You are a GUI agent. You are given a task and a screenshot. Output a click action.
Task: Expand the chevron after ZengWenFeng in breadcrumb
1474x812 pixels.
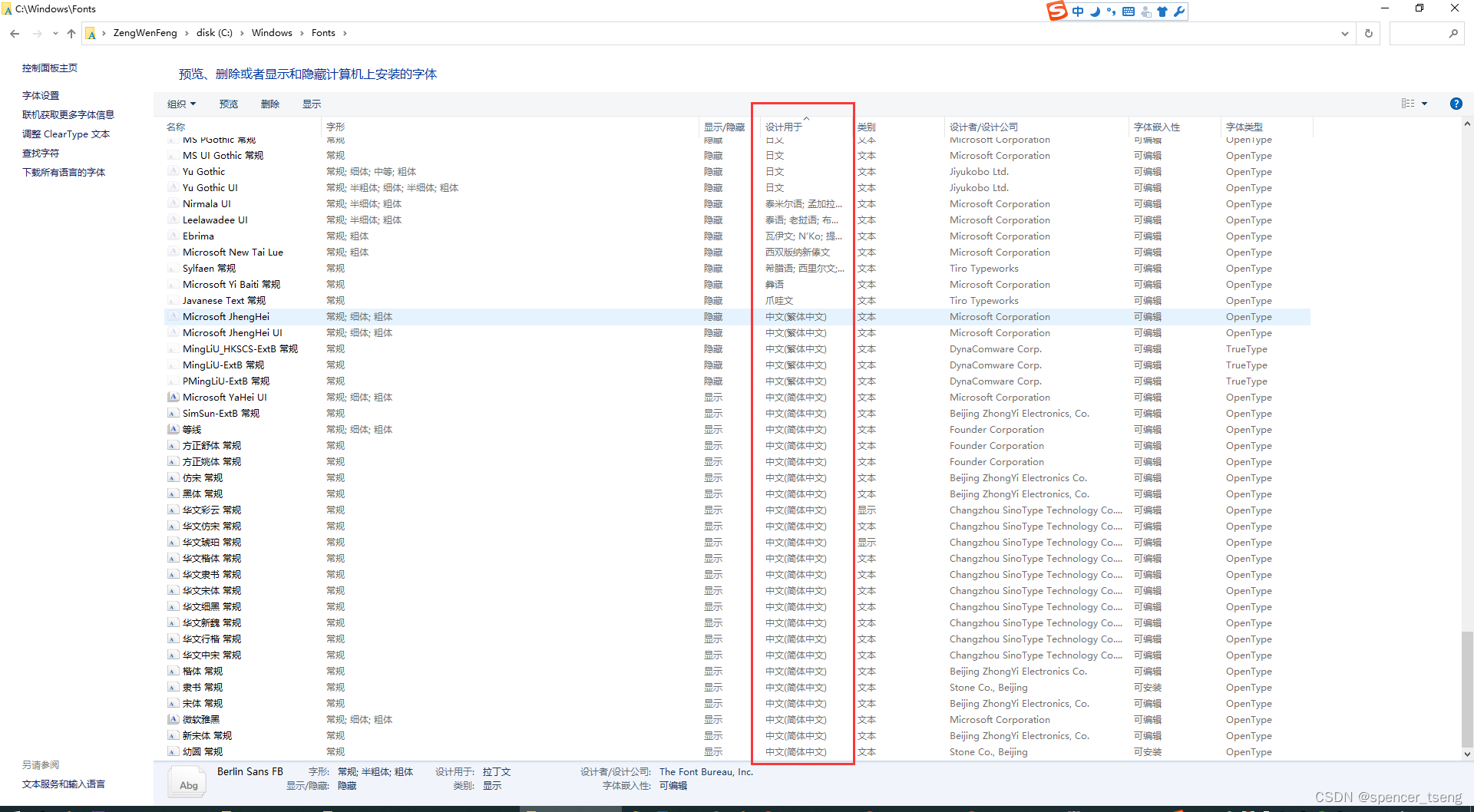pyautogui.click(x=187, y=33)
